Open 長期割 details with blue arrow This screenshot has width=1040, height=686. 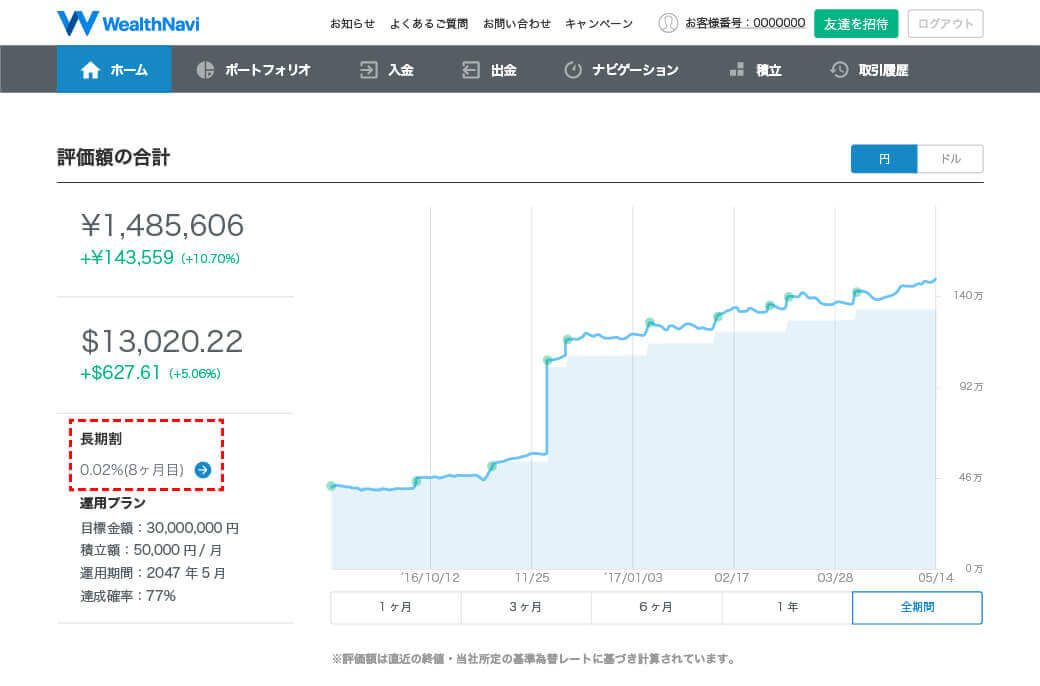[203, 469]
